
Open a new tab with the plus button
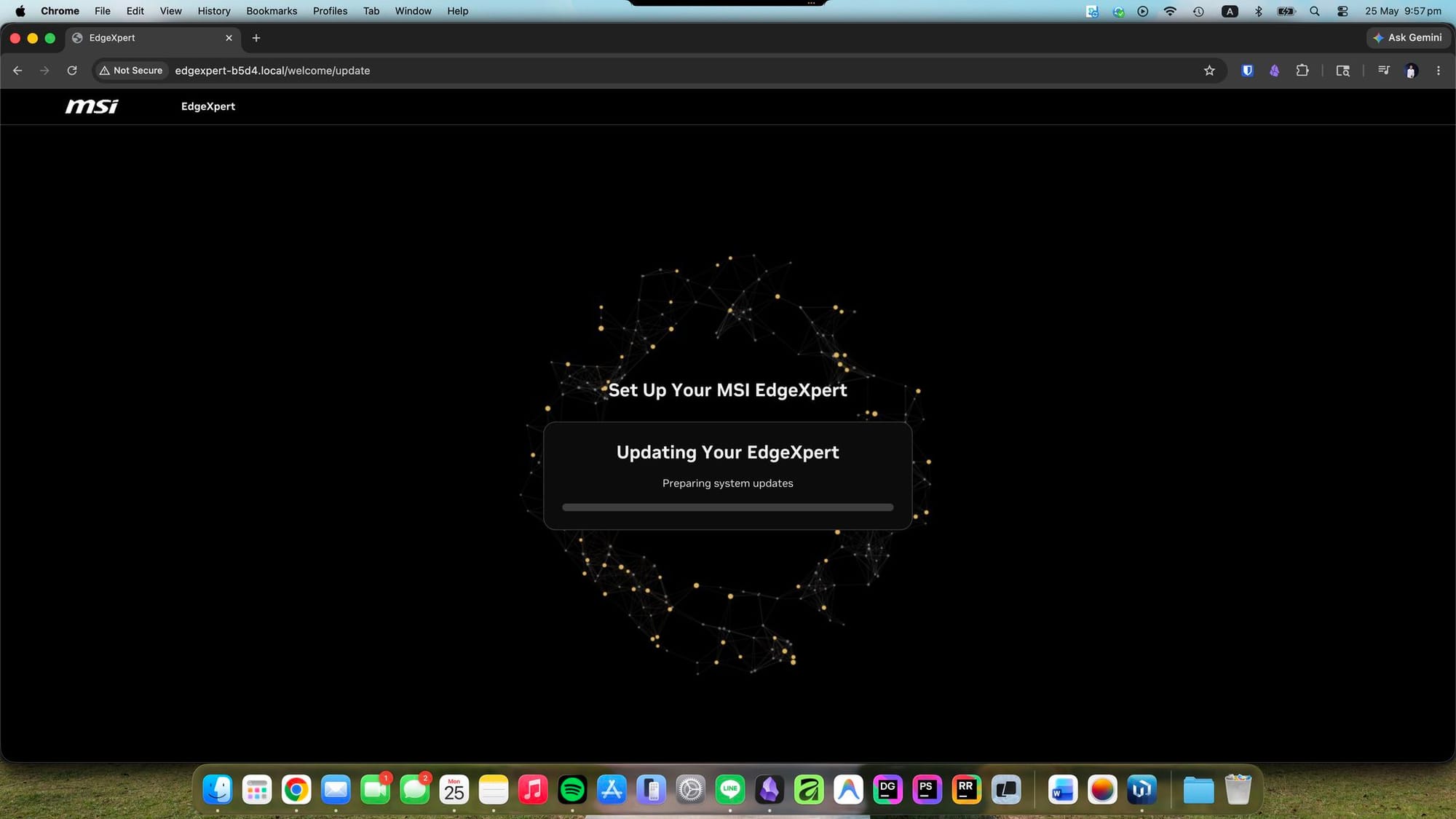click(x=256, y=38)
